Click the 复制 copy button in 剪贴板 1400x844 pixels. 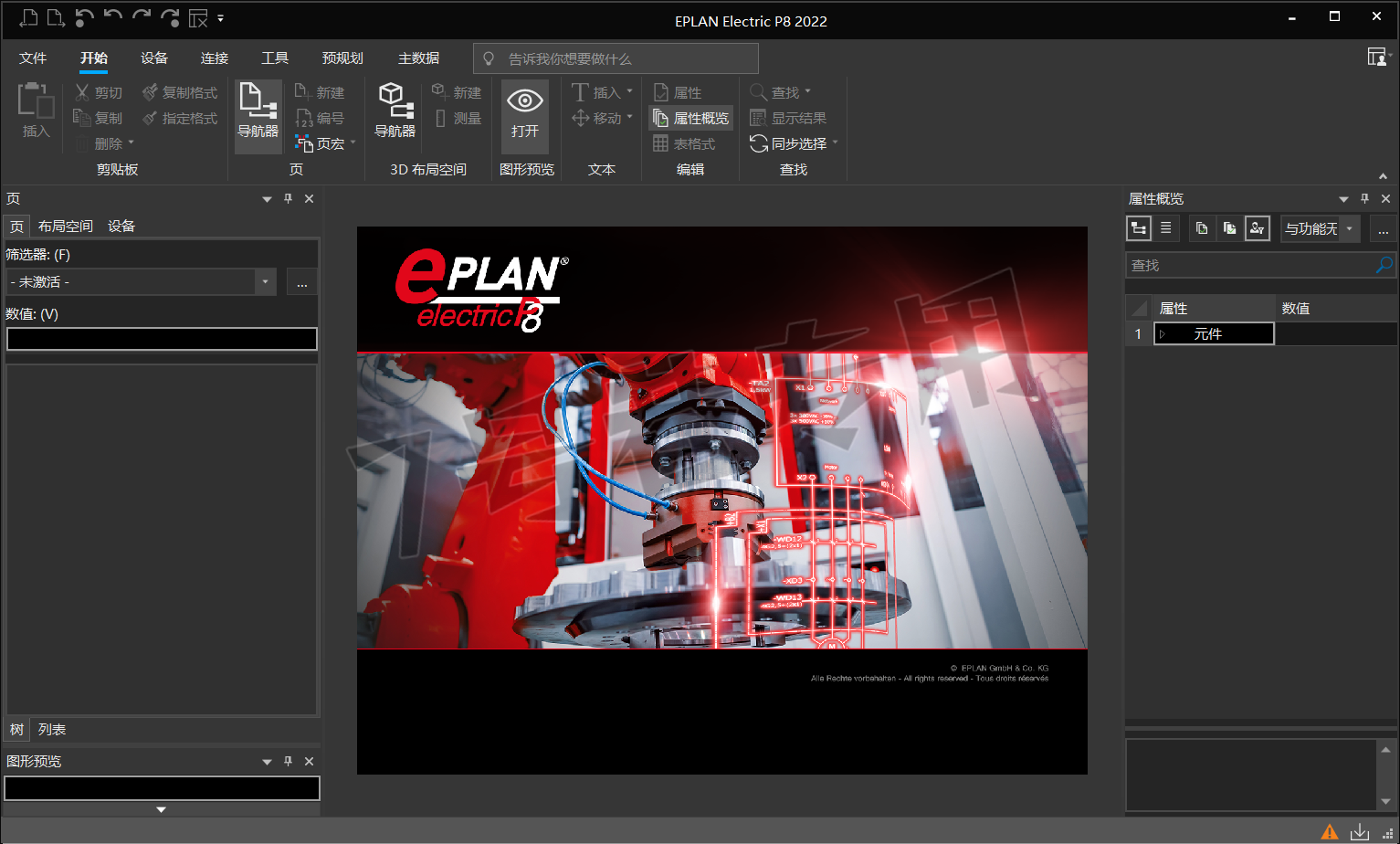tap(98, 118)
